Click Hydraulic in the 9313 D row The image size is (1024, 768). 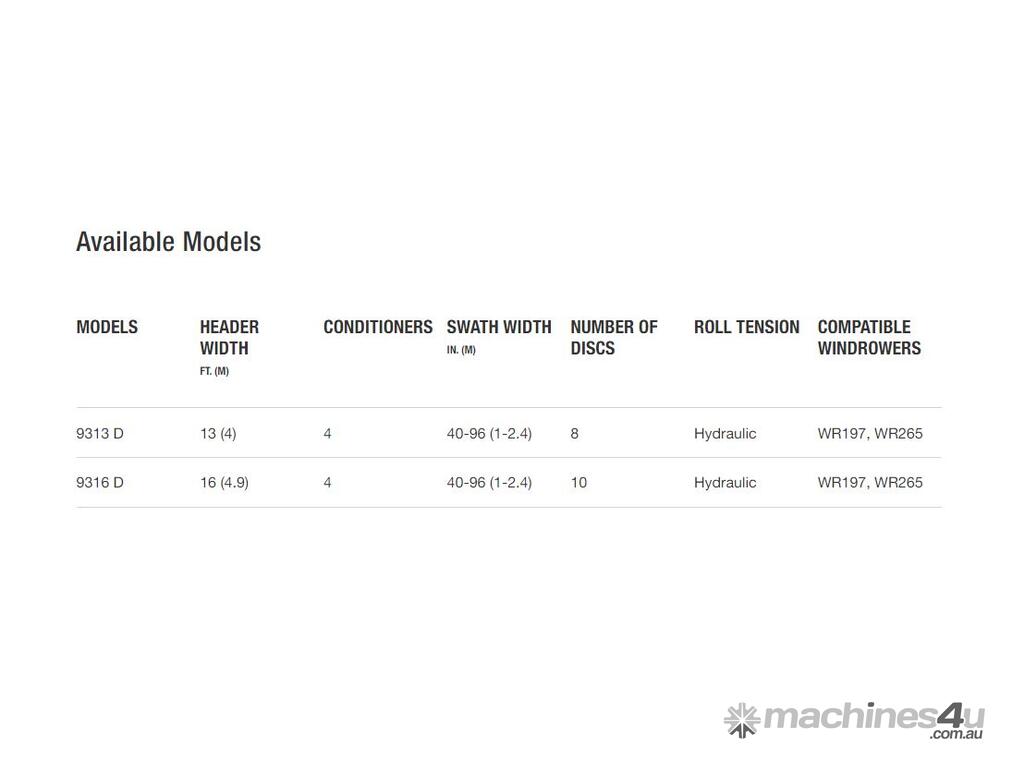click(725, 434)
